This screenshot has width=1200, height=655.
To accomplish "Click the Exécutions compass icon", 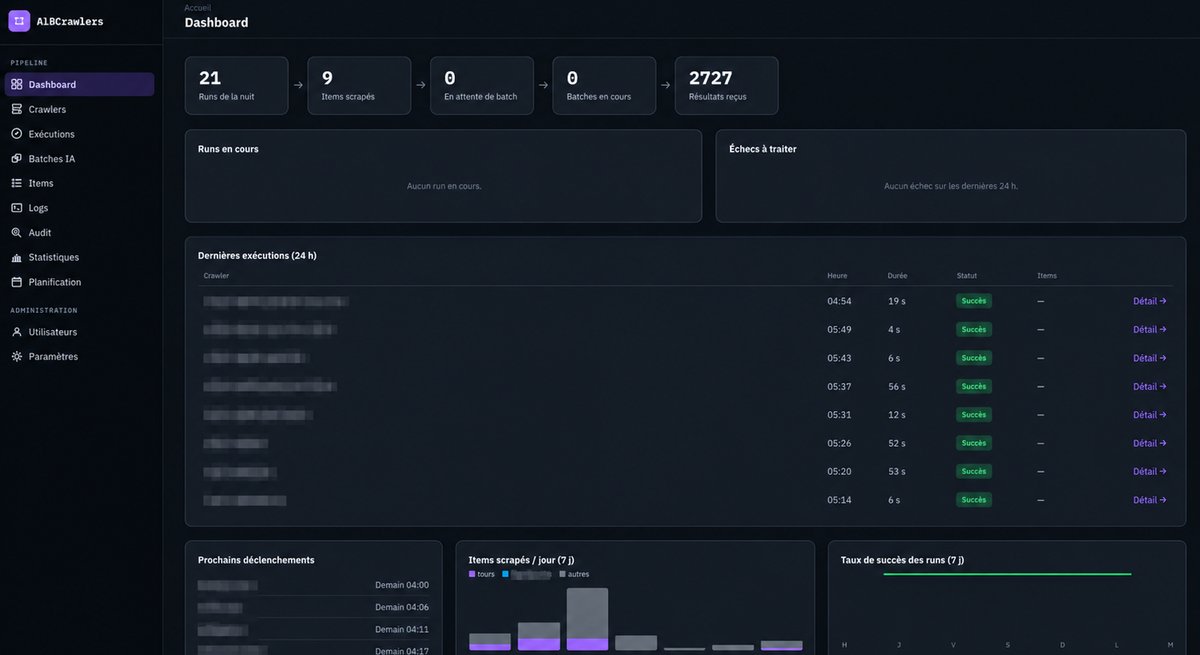I will [17, 134].
